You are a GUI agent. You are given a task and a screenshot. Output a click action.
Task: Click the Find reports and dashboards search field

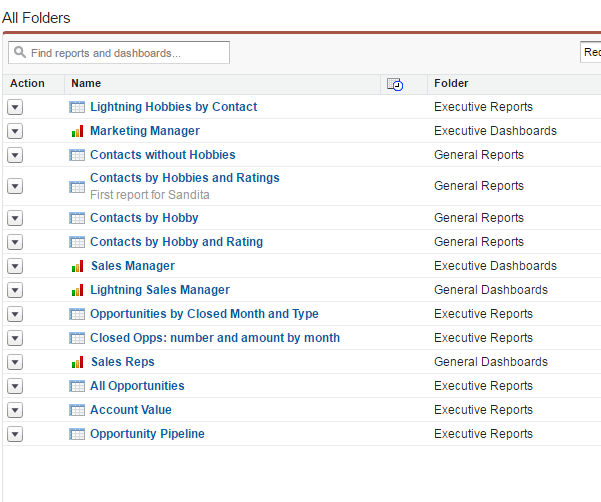pos(119,52)
